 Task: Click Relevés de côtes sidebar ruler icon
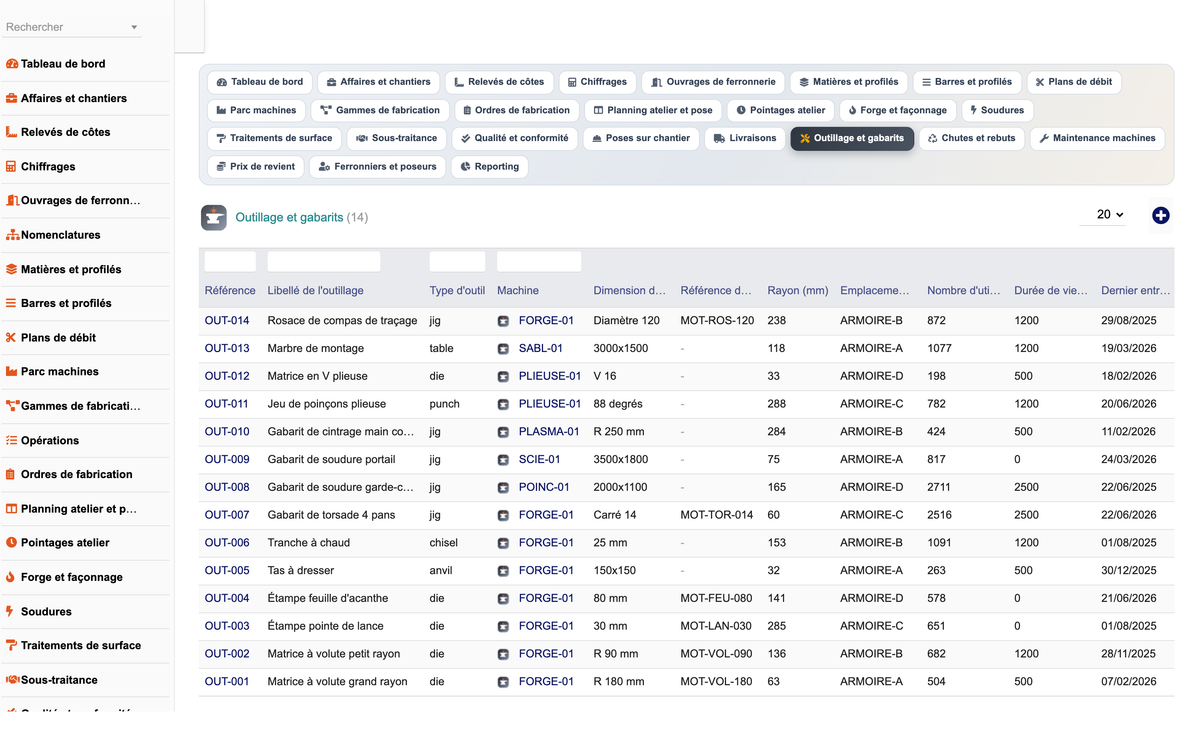[x=12, y=132]
